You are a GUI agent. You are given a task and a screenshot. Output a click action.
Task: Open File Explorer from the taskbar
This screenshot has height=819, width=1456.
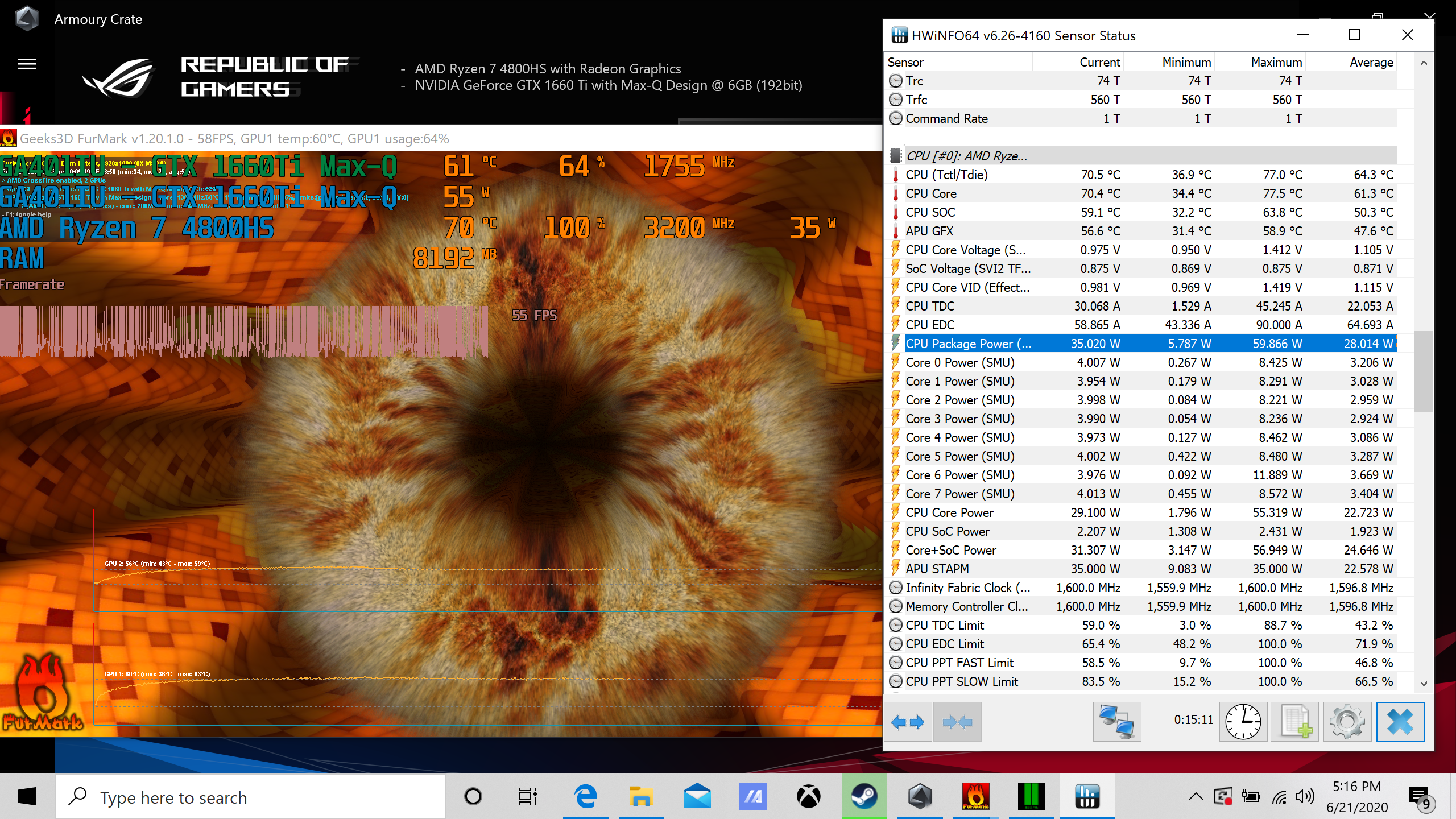pos(641,797)
